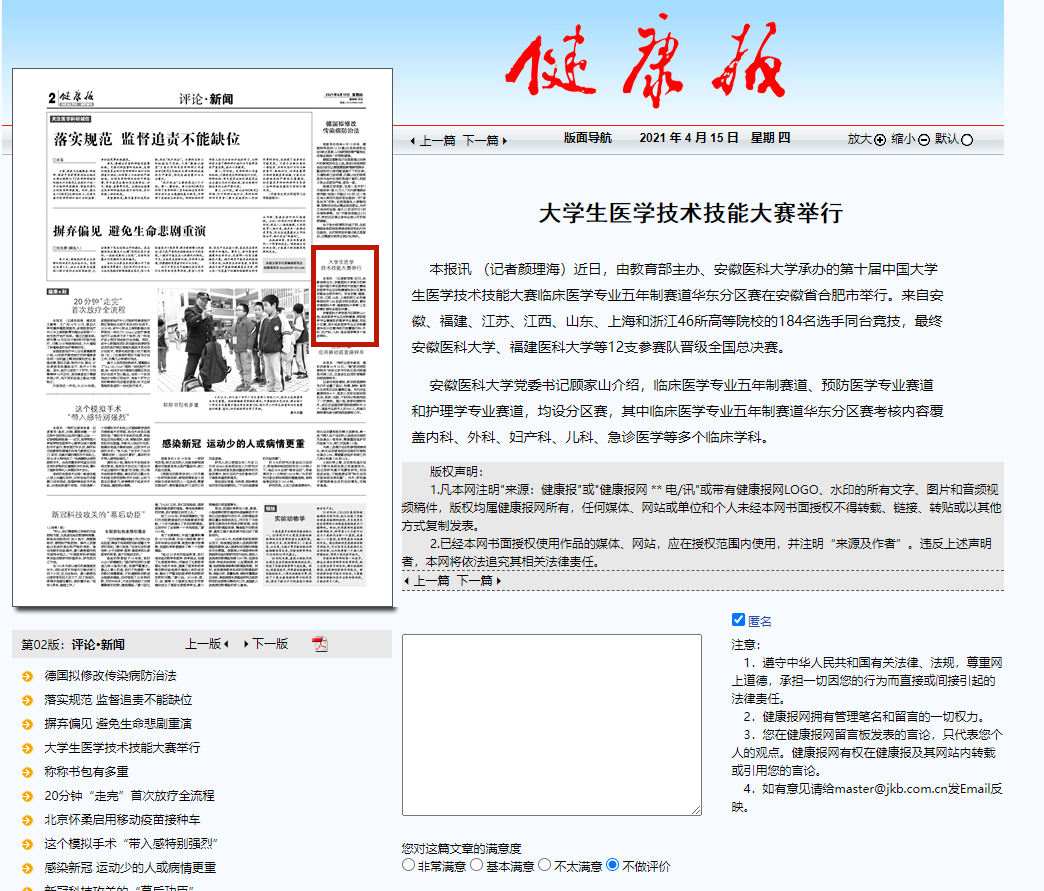Open the PDF download icon
This screenshot has height=891, width=1044.
(320, 644)
